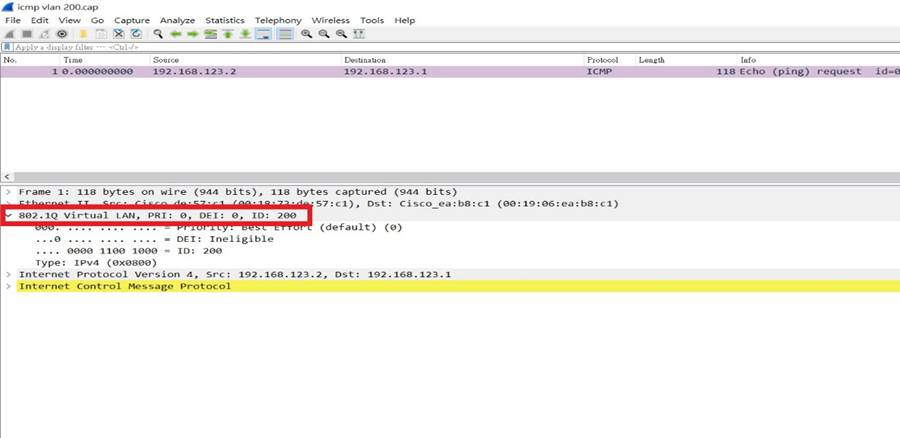Expand Internet Control Message Protocol section

(9, 286)
